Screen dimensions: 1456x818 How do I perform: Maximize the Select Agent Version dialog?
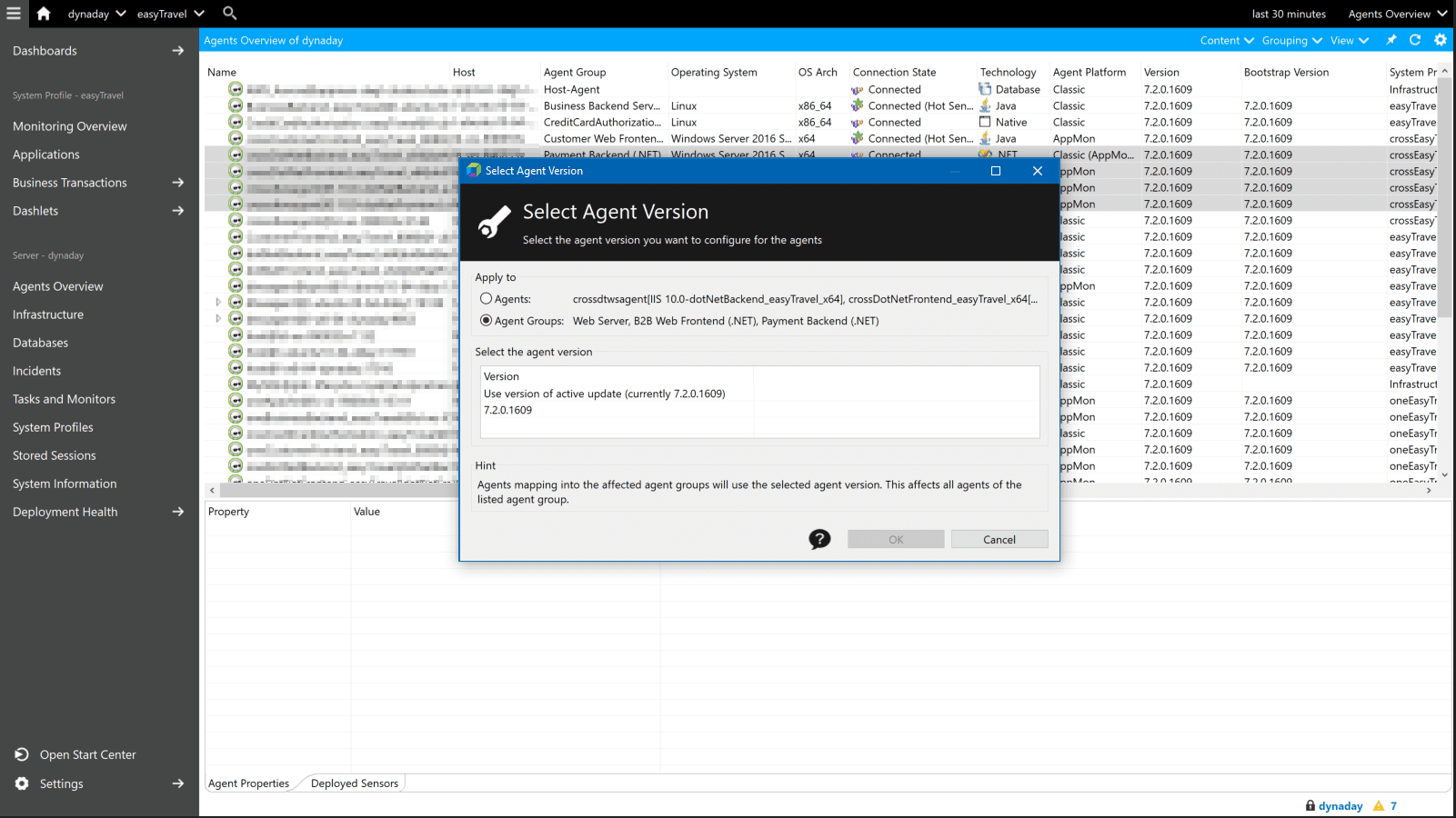click(x=996, y=171)
